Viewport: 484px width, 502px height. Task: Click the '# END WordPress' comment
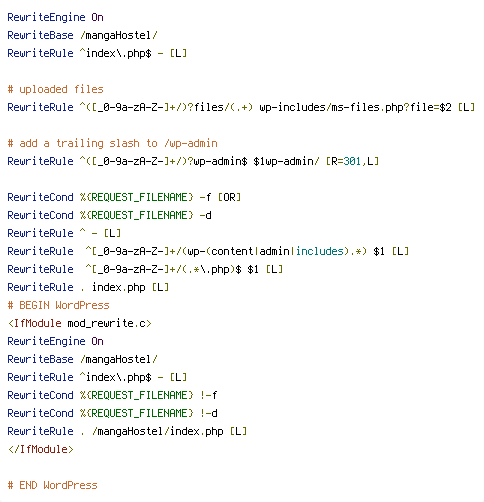pyautogui.click(x=52, y=485)
